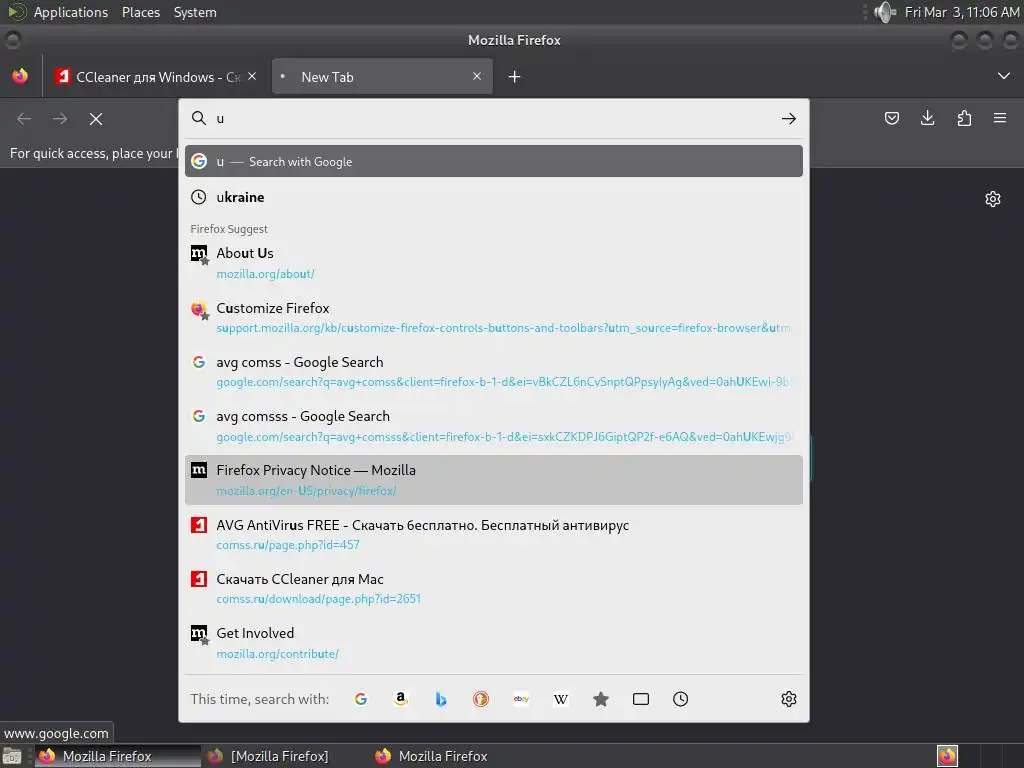Image resolution: width=1024 pixels, height=768 pixels.
Task: Open Скачать CCleaner для Mac suggestion
Action: pyautogui.click(x=494, y=588)
